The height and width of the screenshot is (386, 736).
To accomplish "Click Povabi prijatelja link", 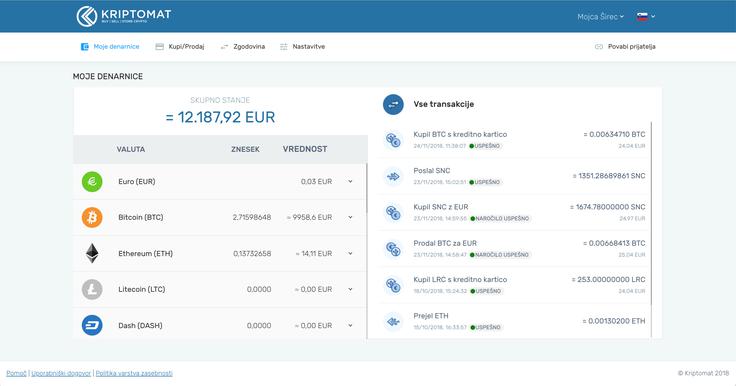I will point(625,46).
